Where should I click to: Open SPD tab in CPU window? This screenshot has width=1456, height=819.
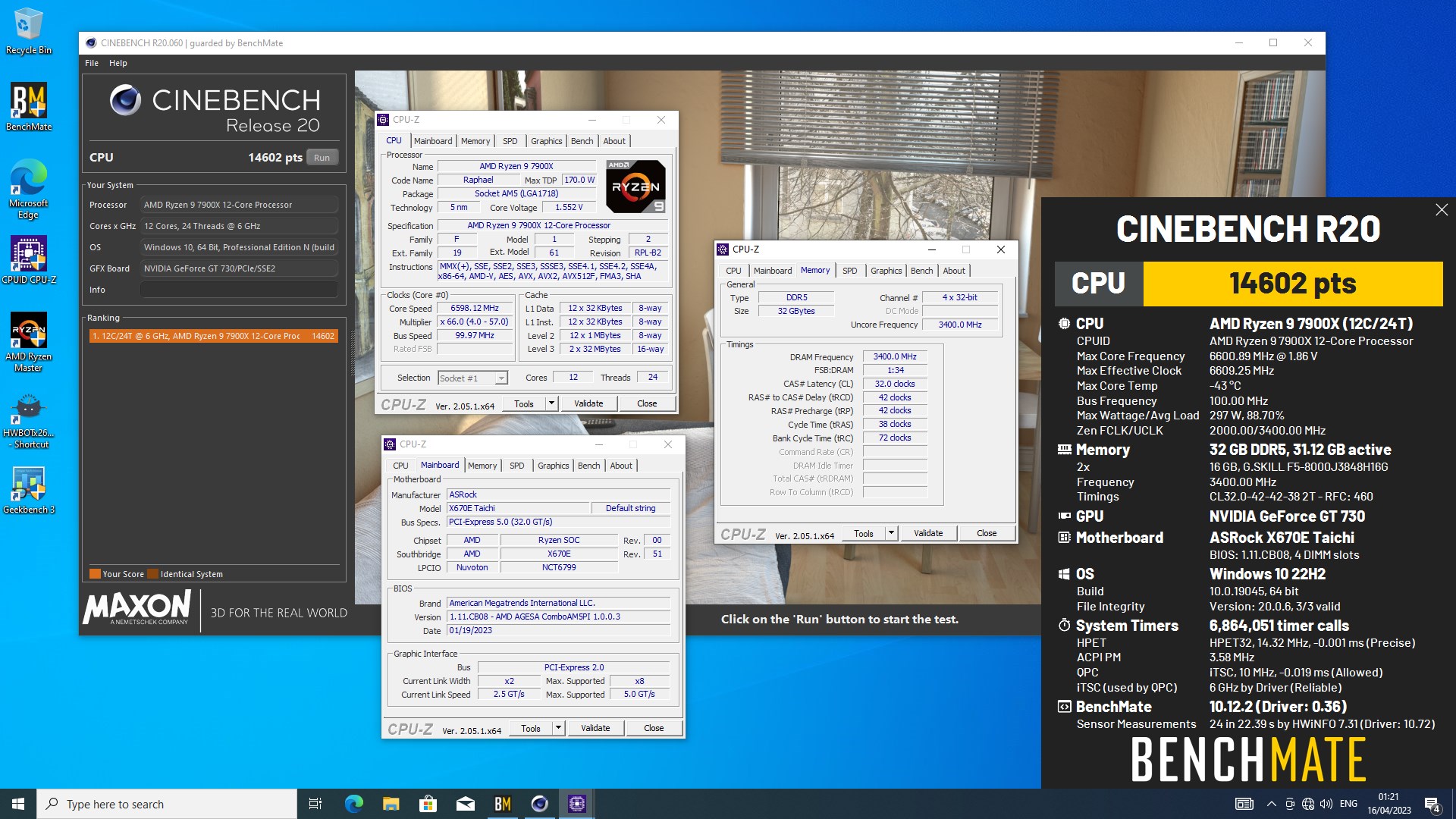510,141
